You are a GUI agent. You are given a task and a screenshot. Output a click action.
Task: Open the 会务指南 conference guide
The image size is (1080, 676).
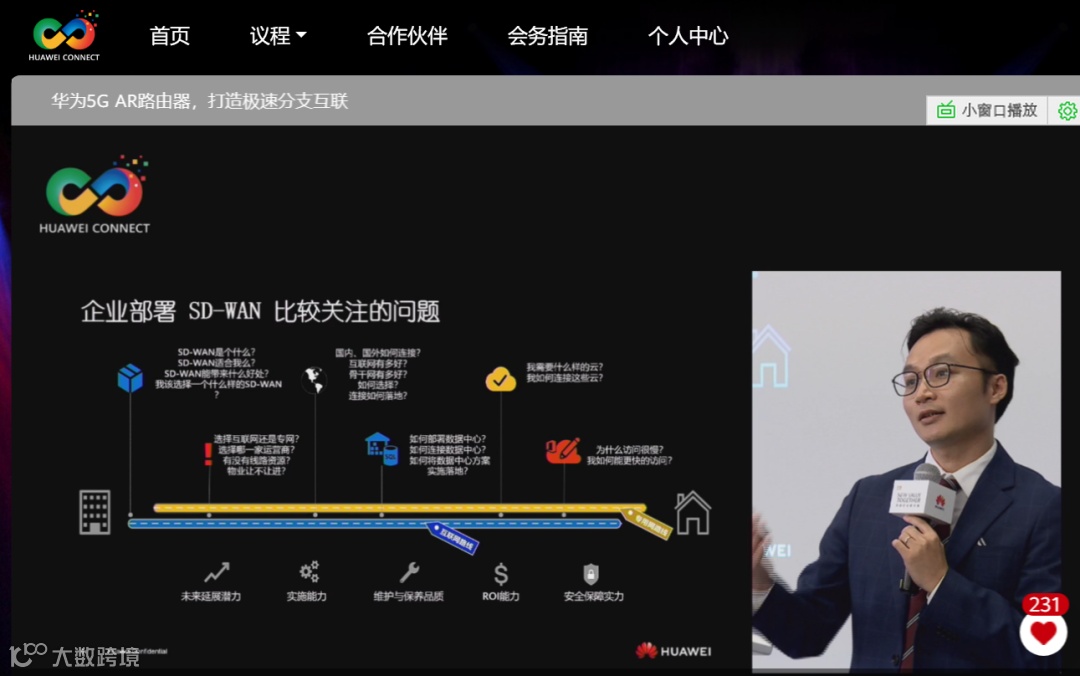pyautogui.click(x=548, y=36)
